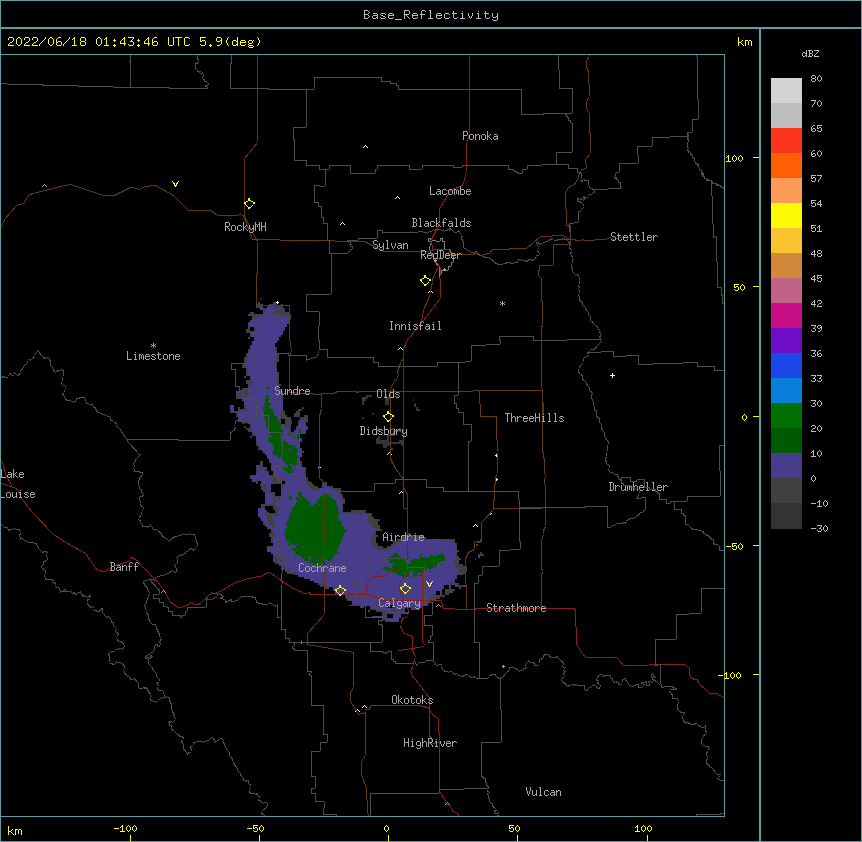The height and width of the screenshot is (842, 862).
Task: Click the red 65 dBZ color swatch
Action: [786, 140]
